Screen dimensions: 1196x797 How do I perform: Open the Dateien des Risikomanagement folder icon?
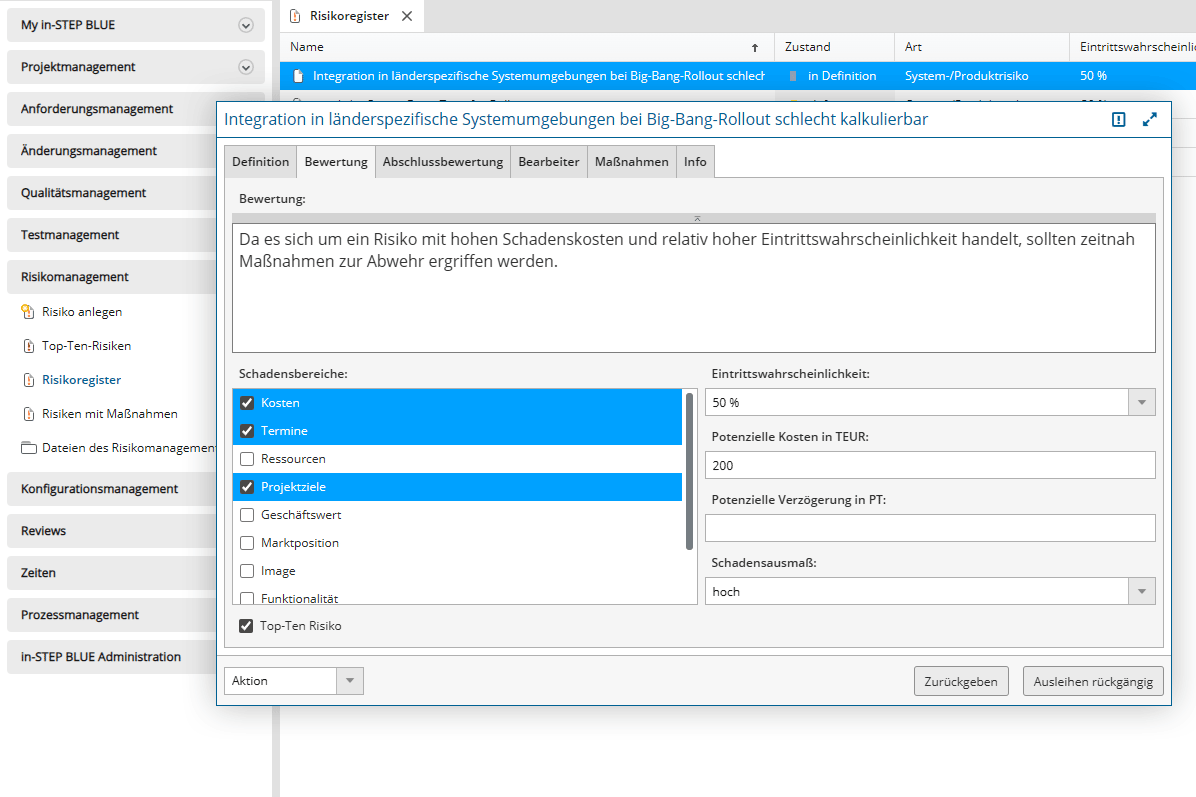click(x=28, y=448)
